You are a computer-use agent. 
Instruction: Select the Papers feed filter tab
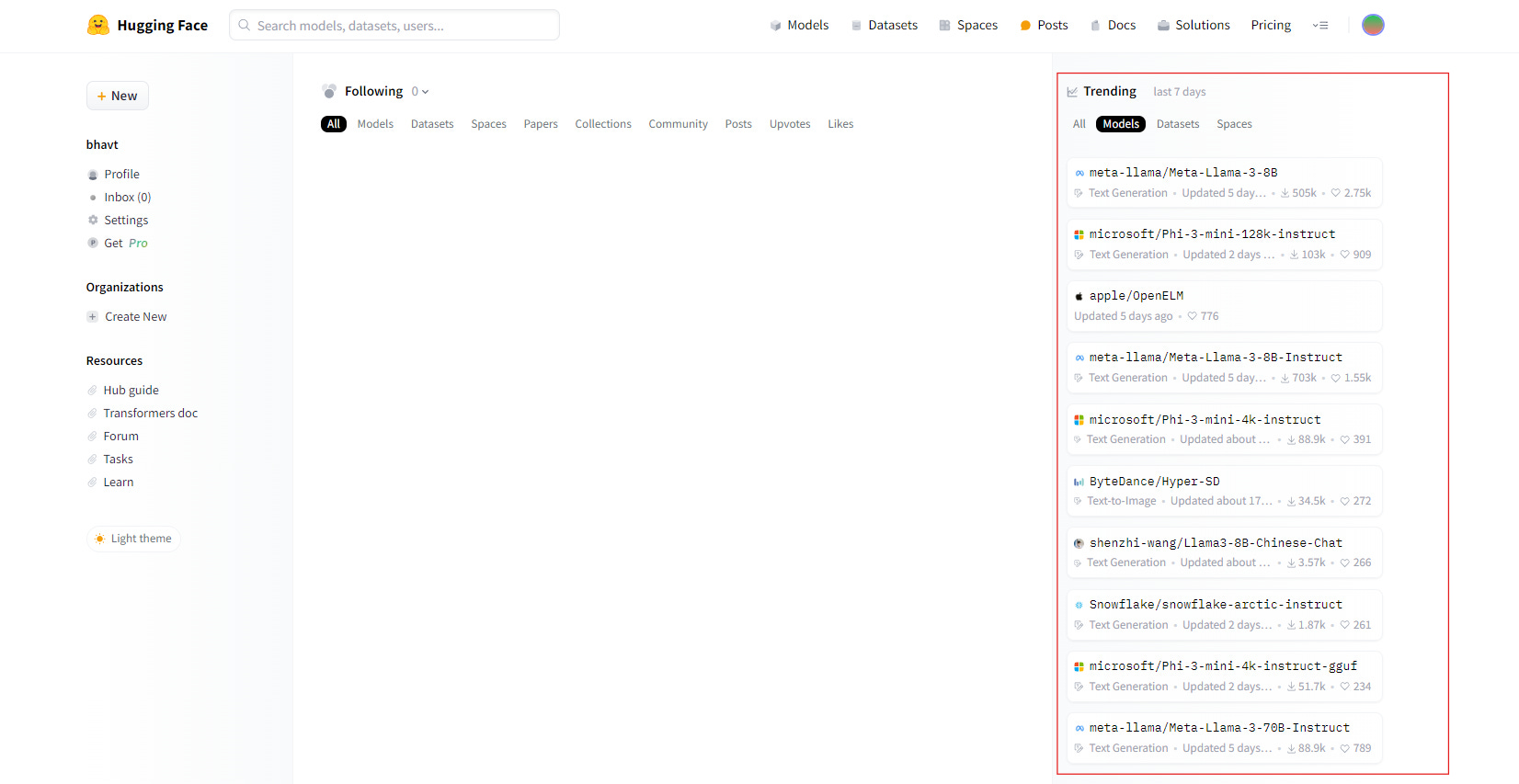click(x=541, y=124)
